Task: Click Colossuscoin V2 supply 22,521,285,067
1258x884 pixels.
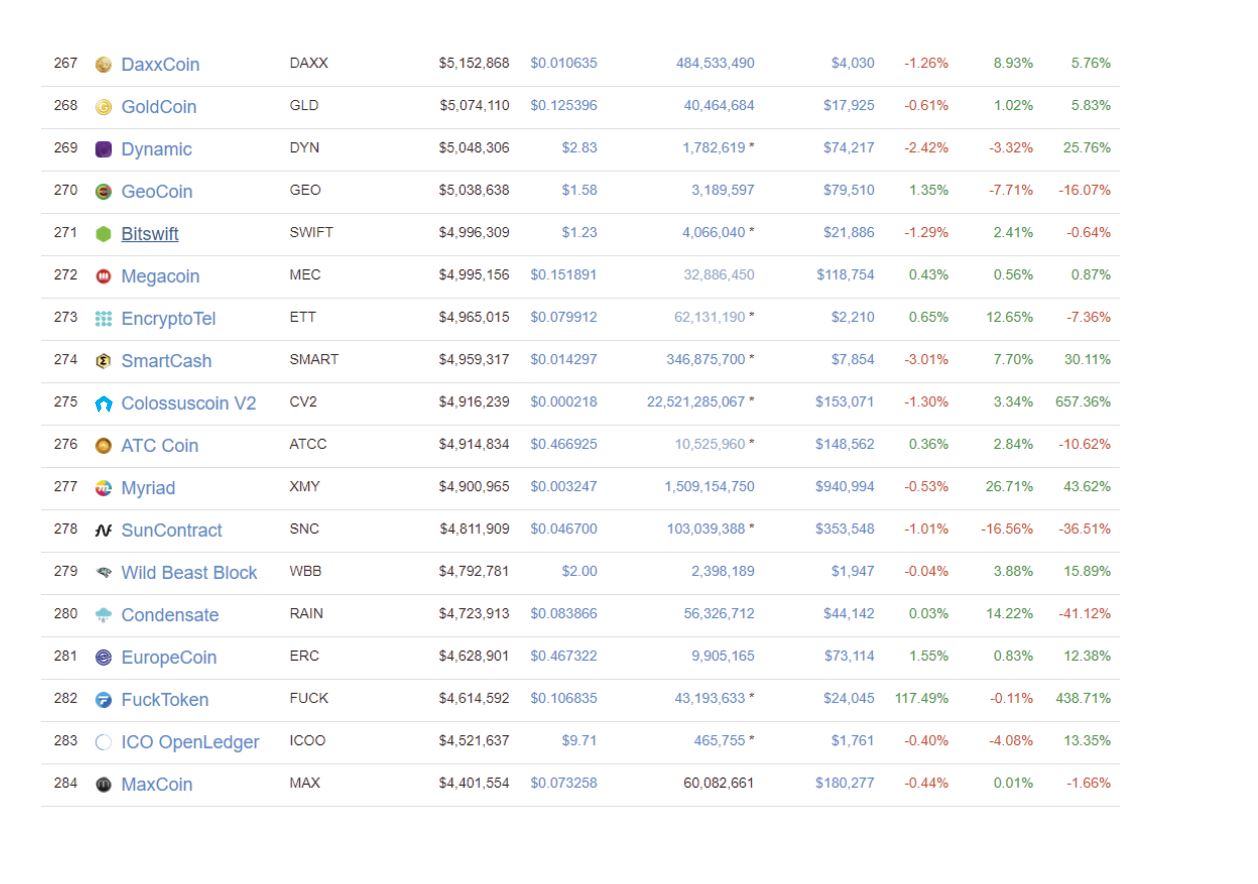Action: pyautogui.click(x=696, y=402)
